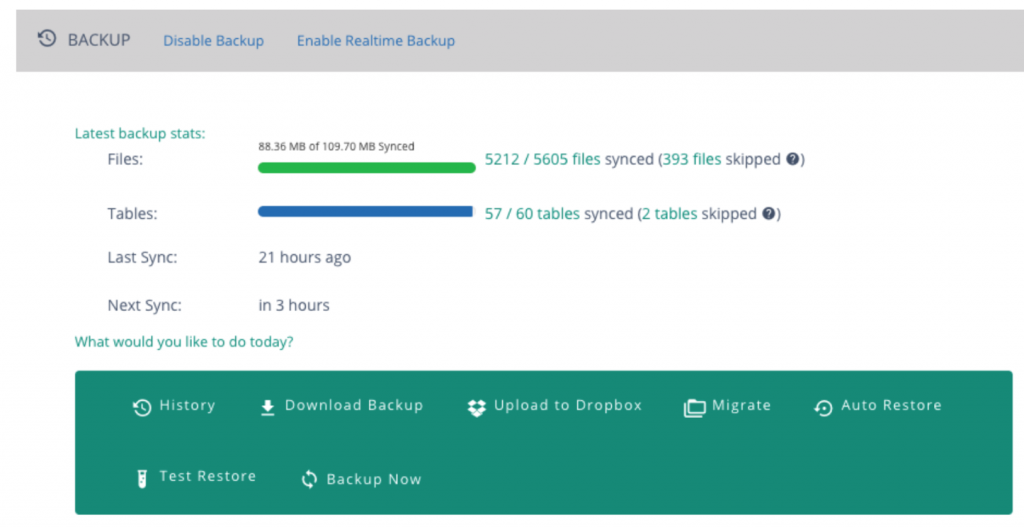1024x527 pixels.
Task: View the 393 files skipped link
Action: tap(692, 159)
